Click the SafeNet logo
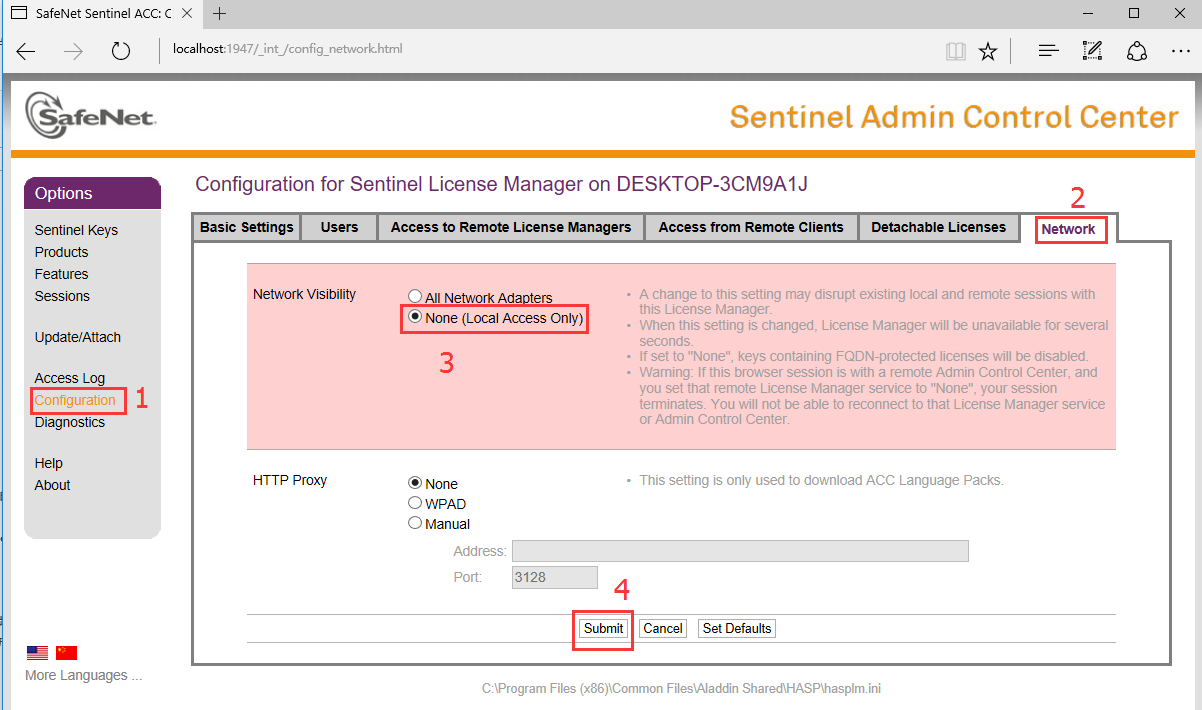 coord(90,115)
